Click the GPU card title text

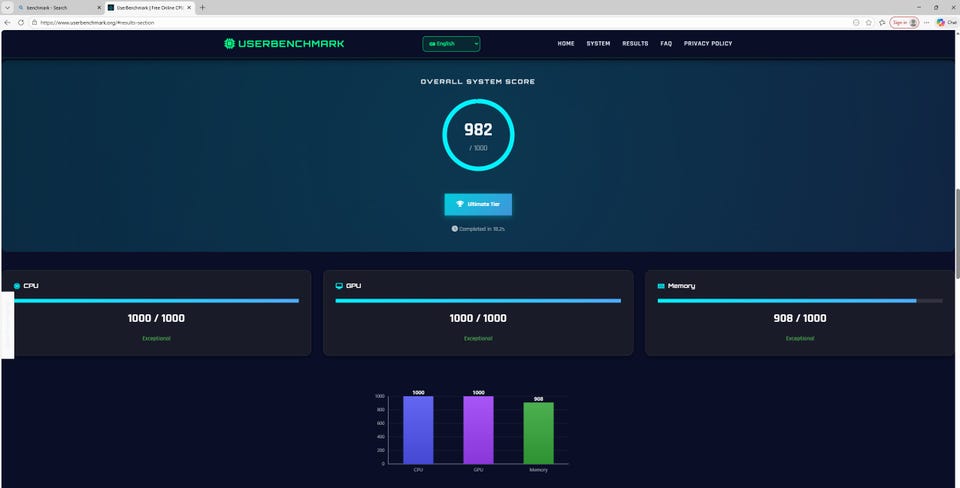(353, 286)
